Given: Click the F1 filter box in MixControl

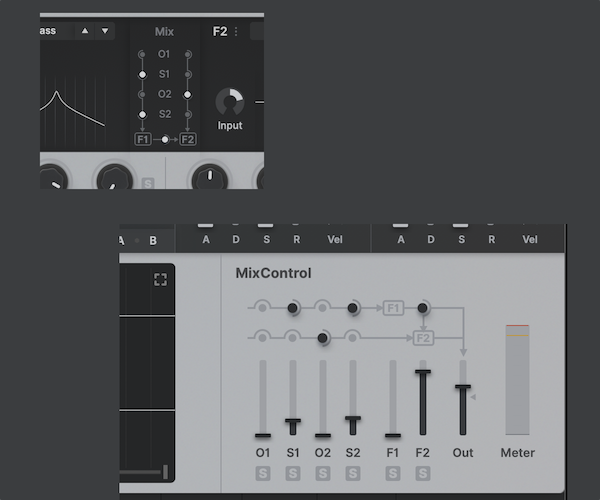Looking at the screenshot, I should pos(393,308).
